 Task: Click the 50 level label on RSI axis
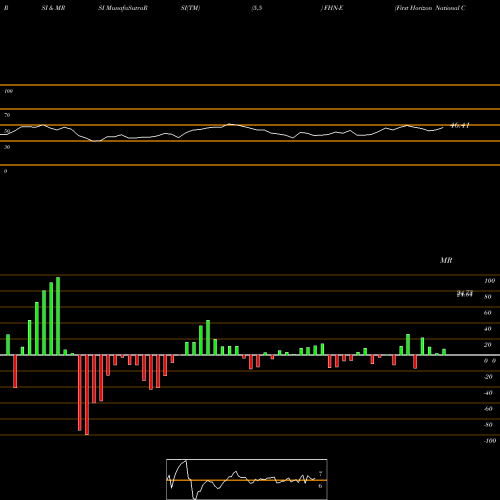click(x=7, y=131)
